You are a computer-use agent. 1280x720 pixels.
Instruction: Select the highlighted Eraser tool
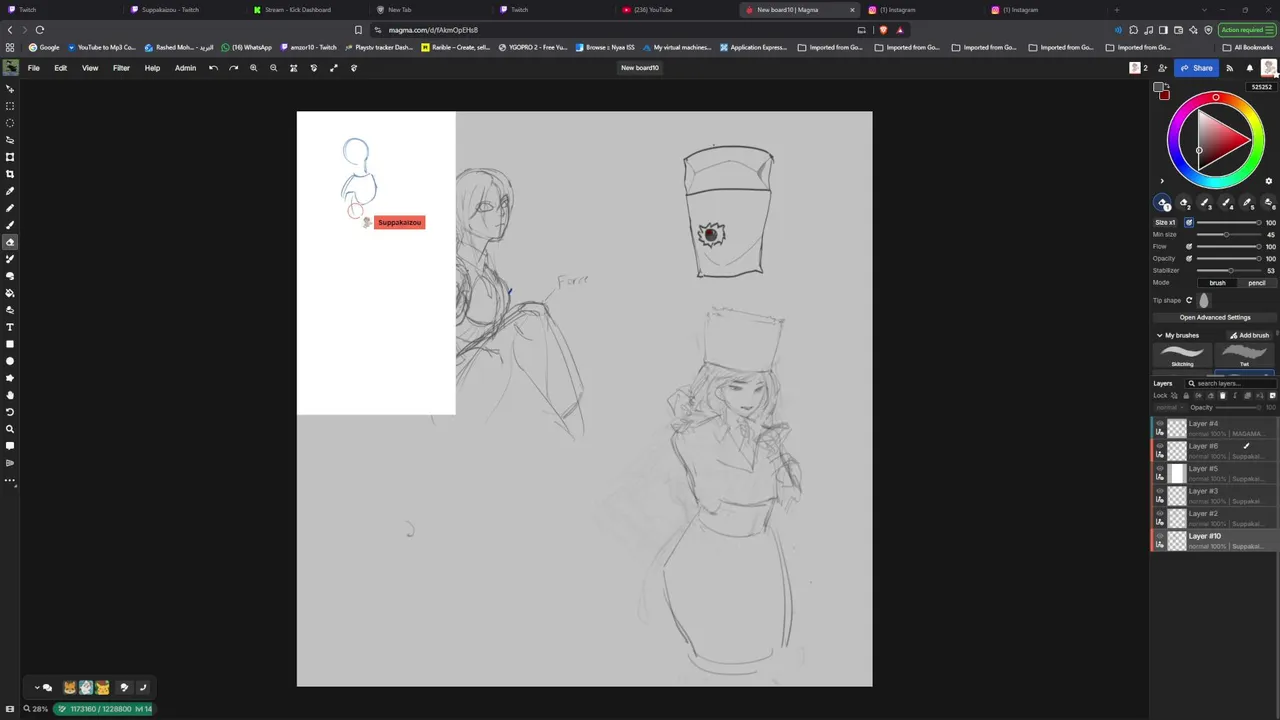10,242
